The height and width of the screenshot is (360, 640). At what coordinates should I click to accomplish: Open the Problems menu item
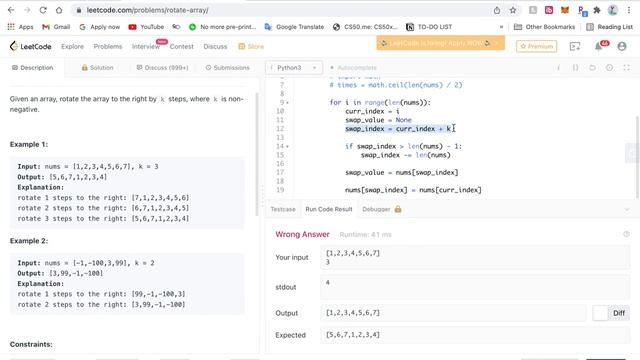108,47
